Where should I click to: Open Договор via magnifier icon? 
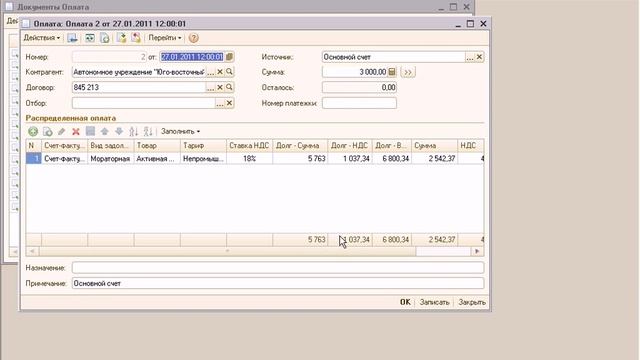click(x=229, y=87)
